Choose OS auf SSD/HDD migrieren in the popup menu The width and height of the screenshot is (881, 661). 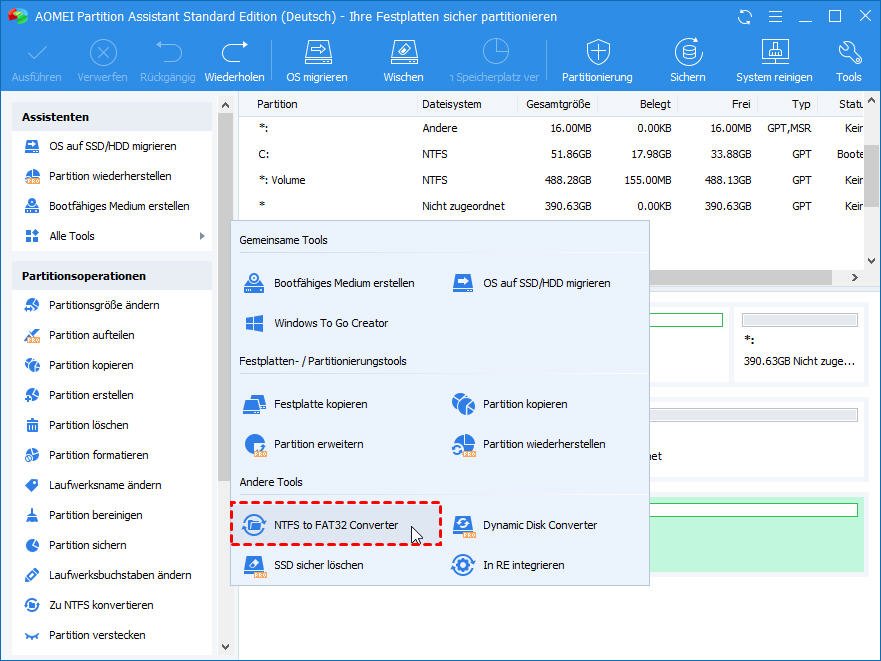(532, 283)
